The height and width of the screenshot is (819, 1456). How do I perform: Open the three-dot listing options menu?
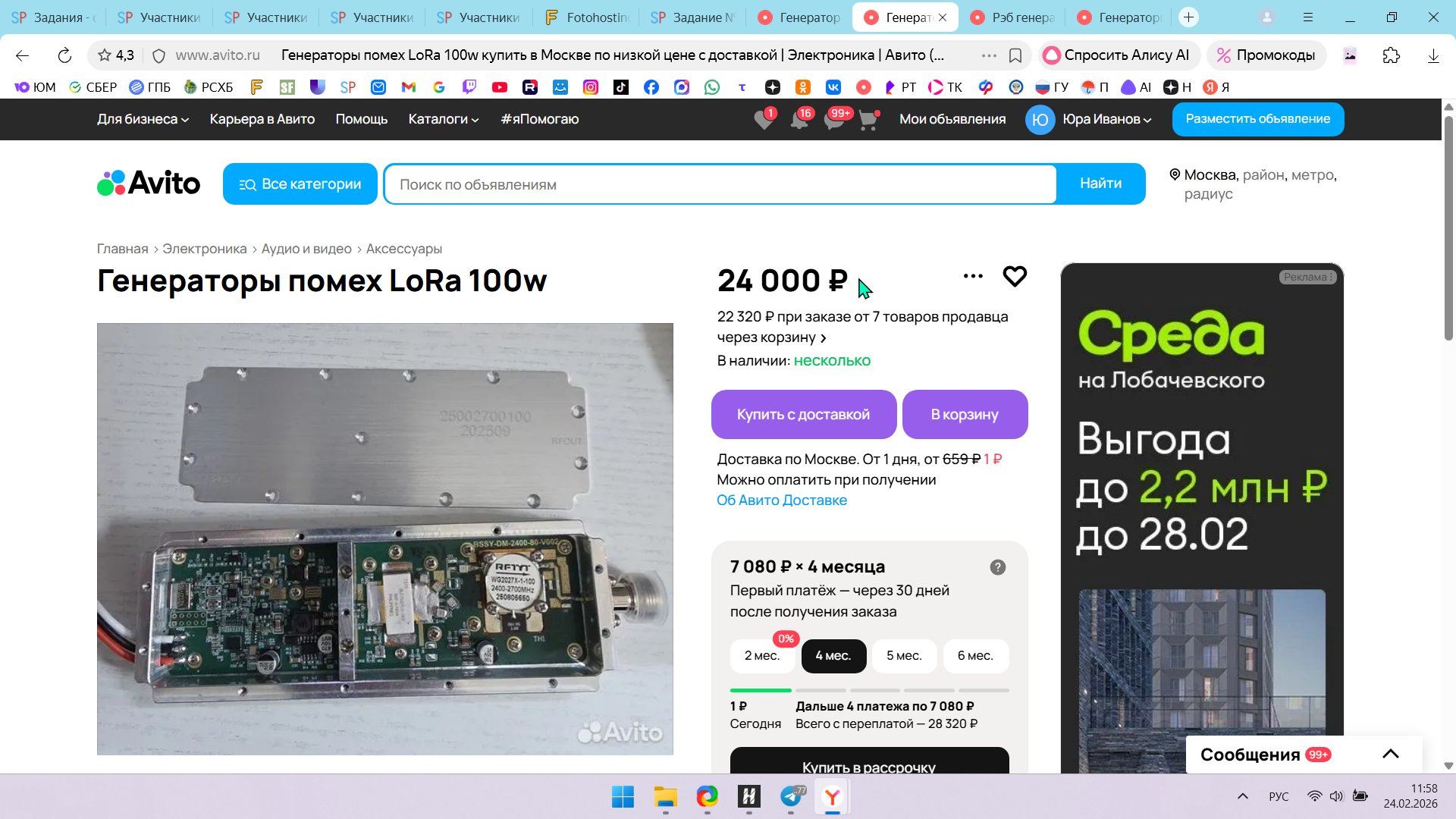coord(973,276)
